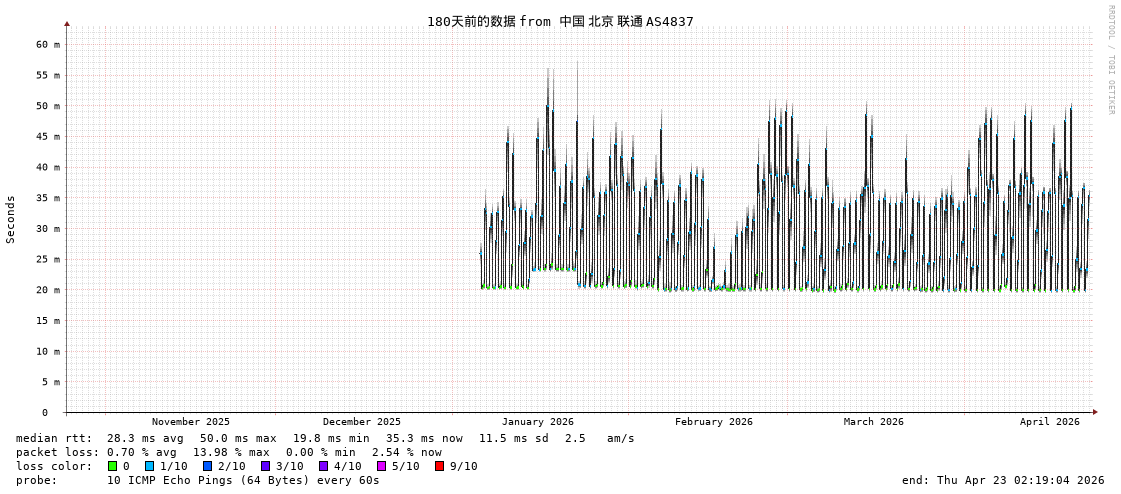Select the January 2026 x-axis label
The height and width of the screenshot is (494, 1121).
(538, 422)
